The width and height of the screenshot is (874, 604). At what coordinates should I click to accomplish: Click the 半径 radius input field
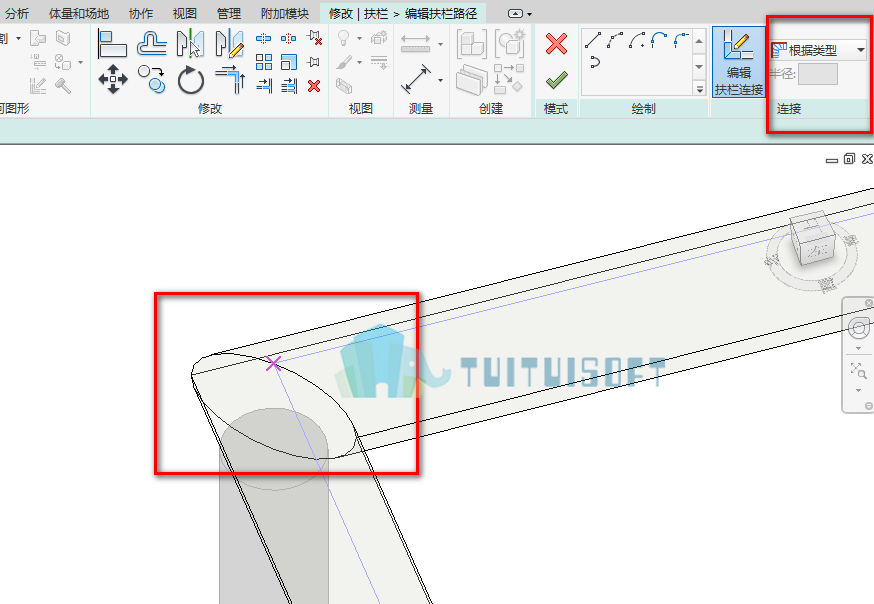point(818,74)
